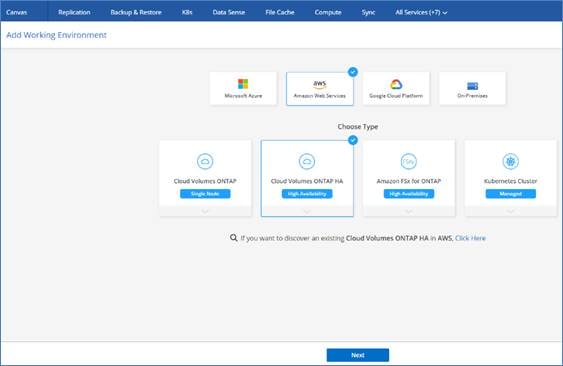Click High Availability badge under Cloud Volumes ONTAP HA
563x366 pixels.
pos(307,194)
